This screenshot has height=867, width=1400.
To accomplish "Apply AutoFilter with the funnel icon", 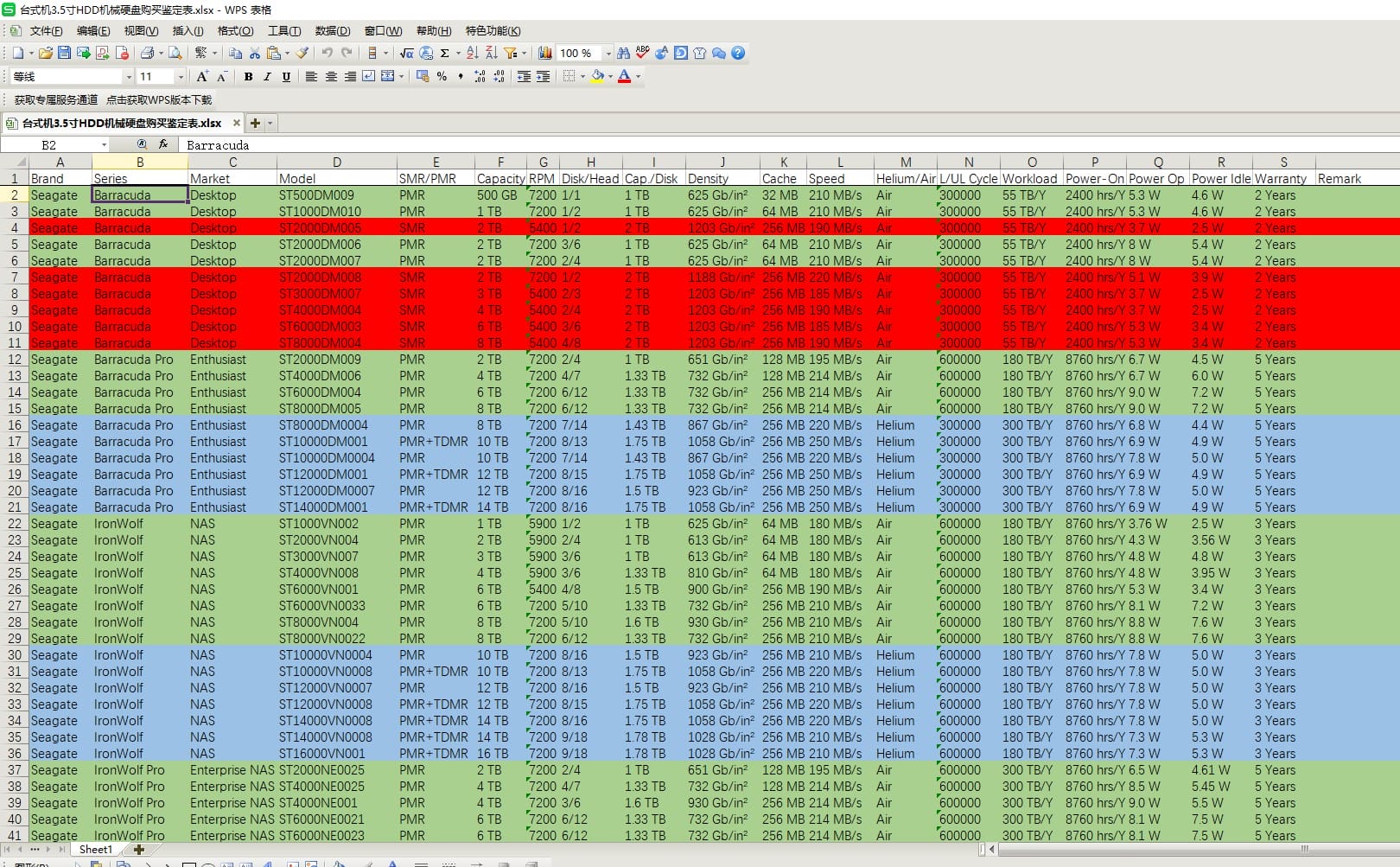I will (x=510, y=53).
